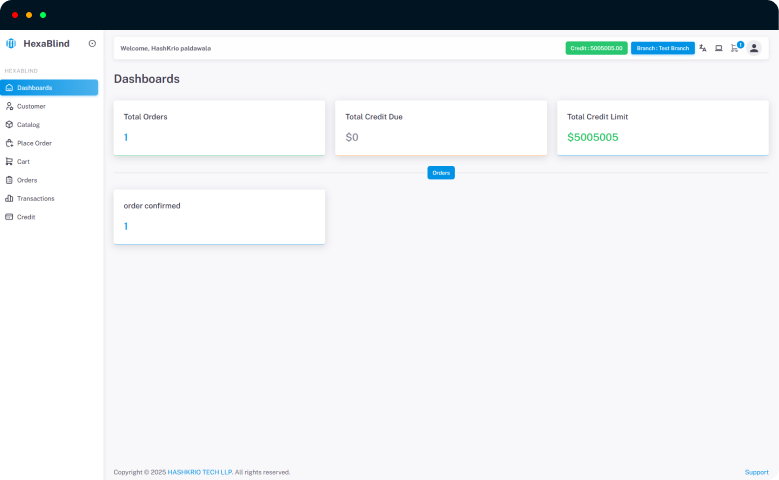Image resolution: width=779 pixels, height=480 pixels.
Task: Go to Place Order in sidebar
Action: coord(49,143)
